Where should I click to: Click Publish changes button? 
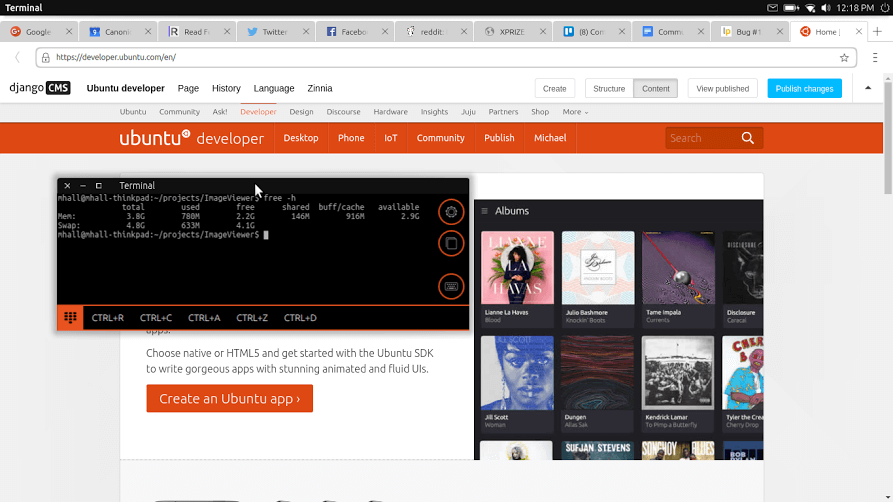point(804,88)
